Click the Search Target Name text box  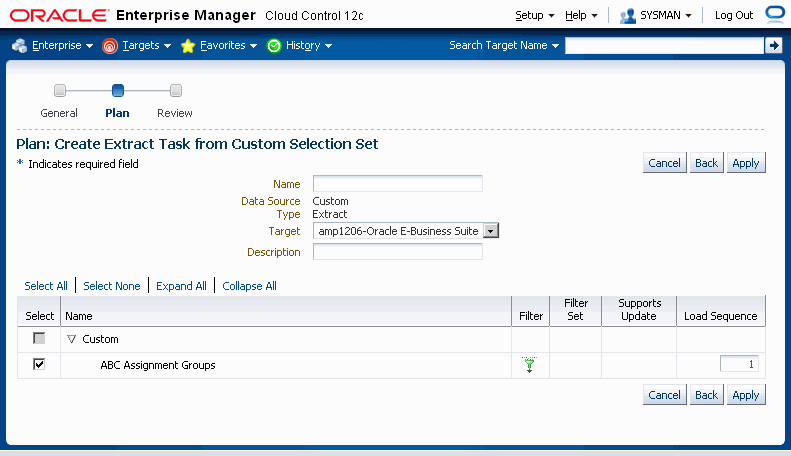(664, 45)
